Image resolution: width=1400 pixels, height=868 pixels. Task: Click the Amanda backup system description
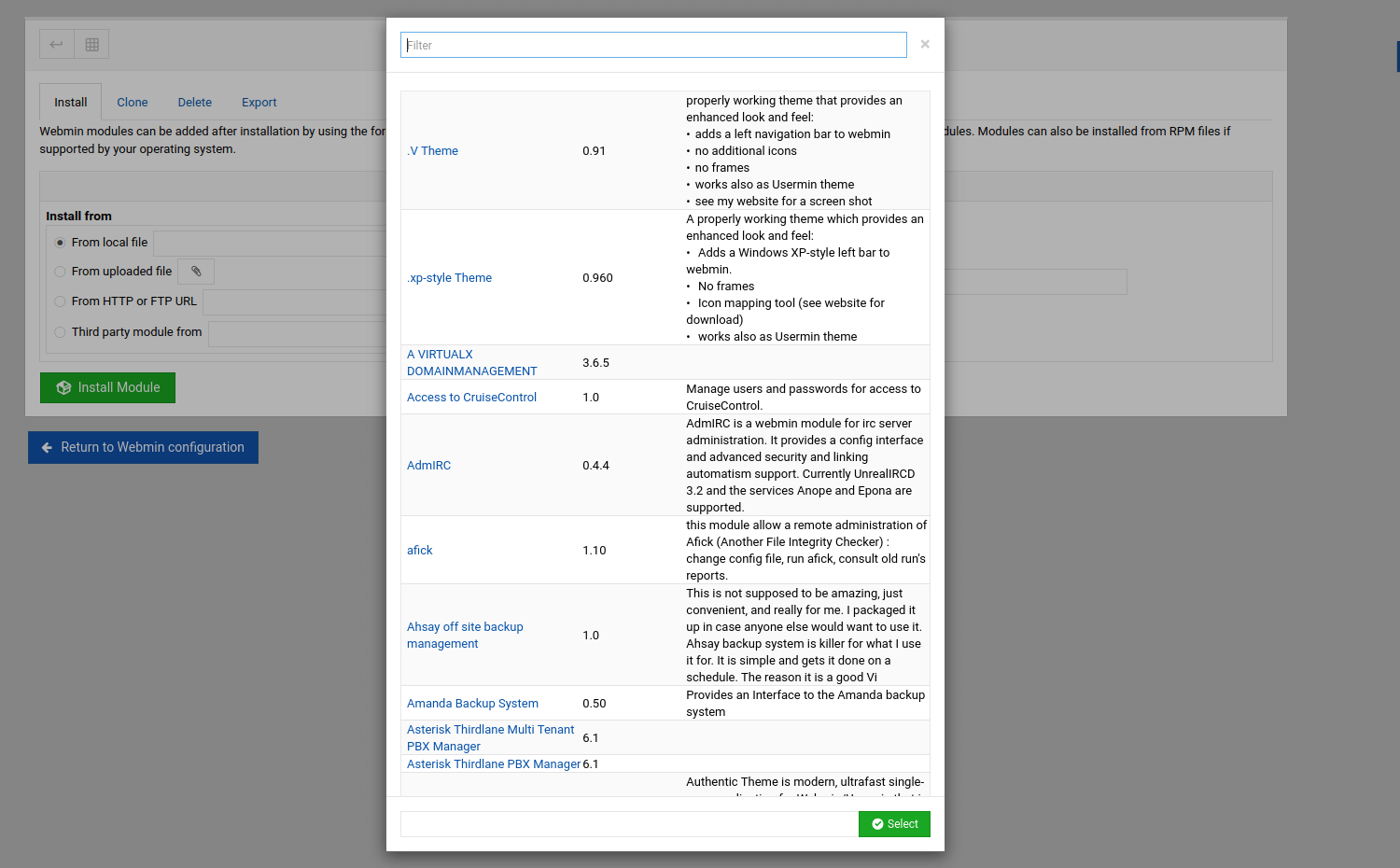click(x=805, y=704)
